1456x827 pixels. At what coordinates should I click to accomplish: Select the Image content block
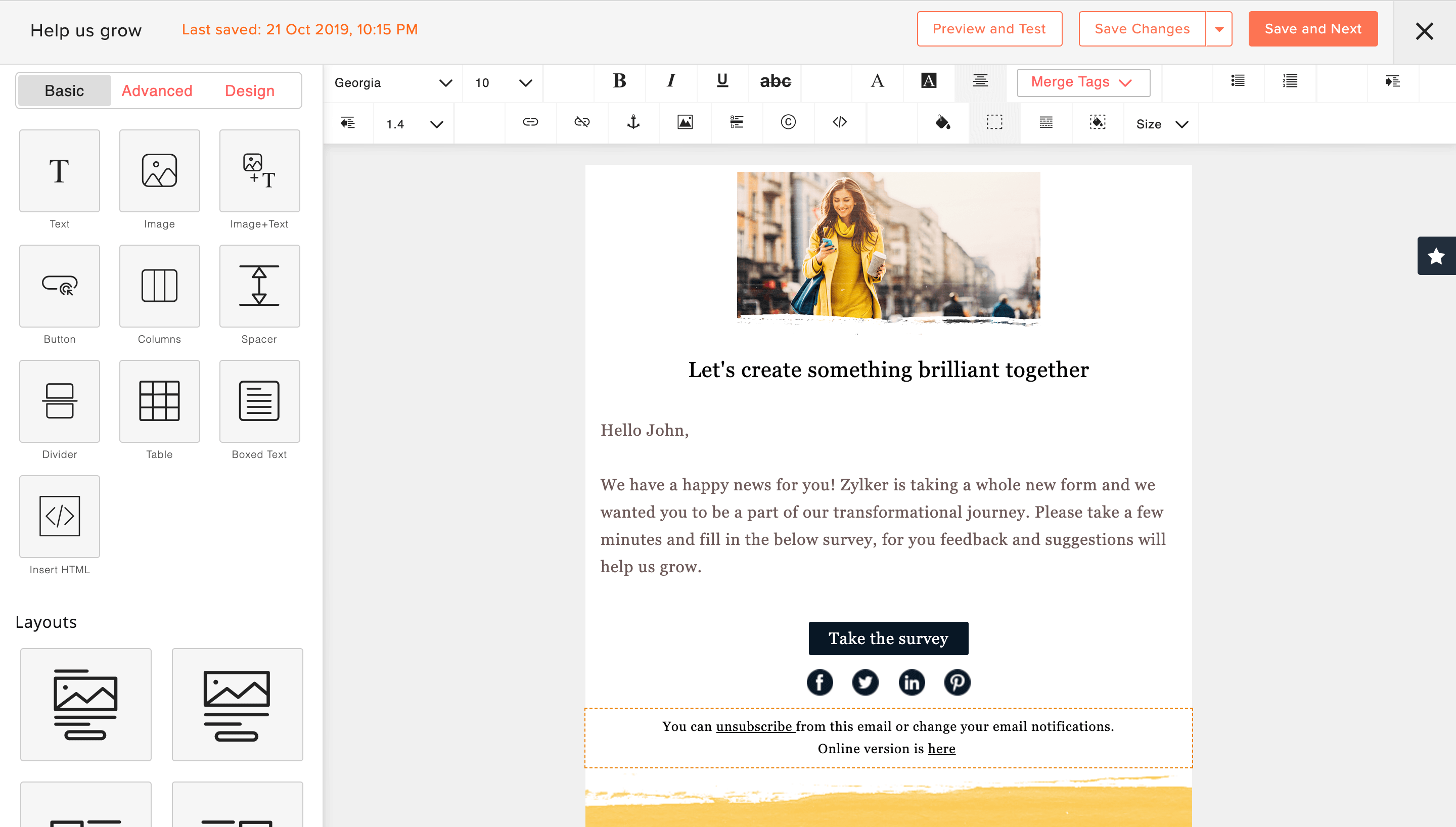[x=160, y=171]
